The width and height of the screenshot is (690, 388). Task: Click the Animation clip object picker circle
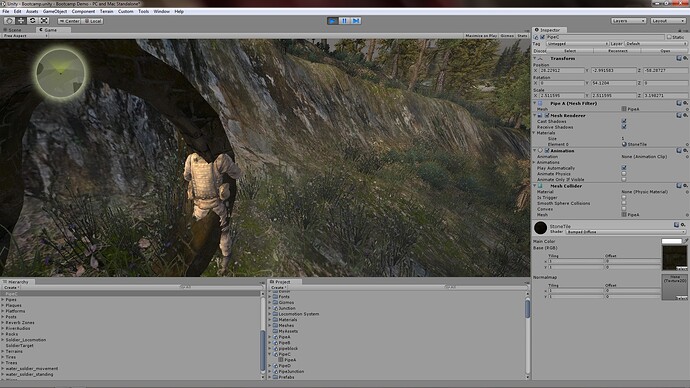687,157
